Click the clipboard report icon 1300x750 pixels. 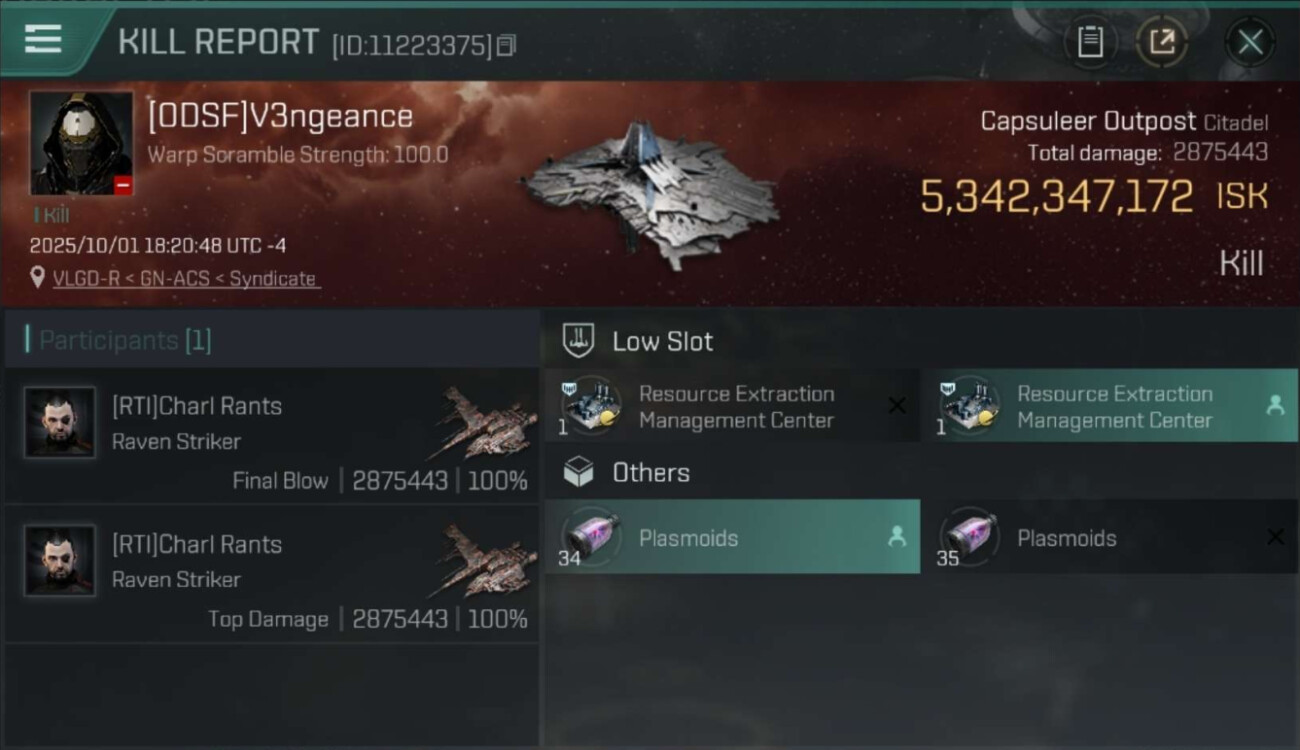1089,42
